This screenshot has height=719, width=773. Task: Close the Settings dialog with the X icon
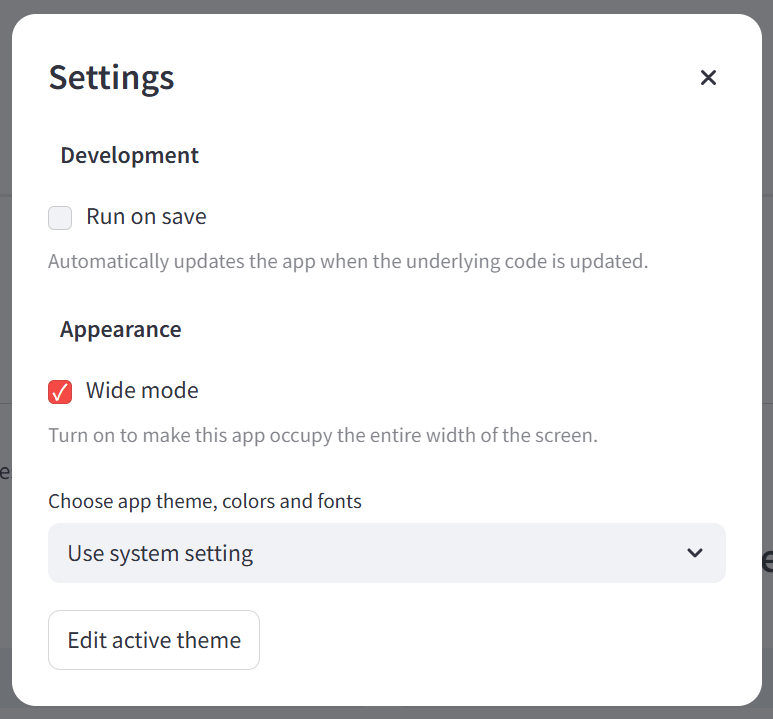coord(708,78)
